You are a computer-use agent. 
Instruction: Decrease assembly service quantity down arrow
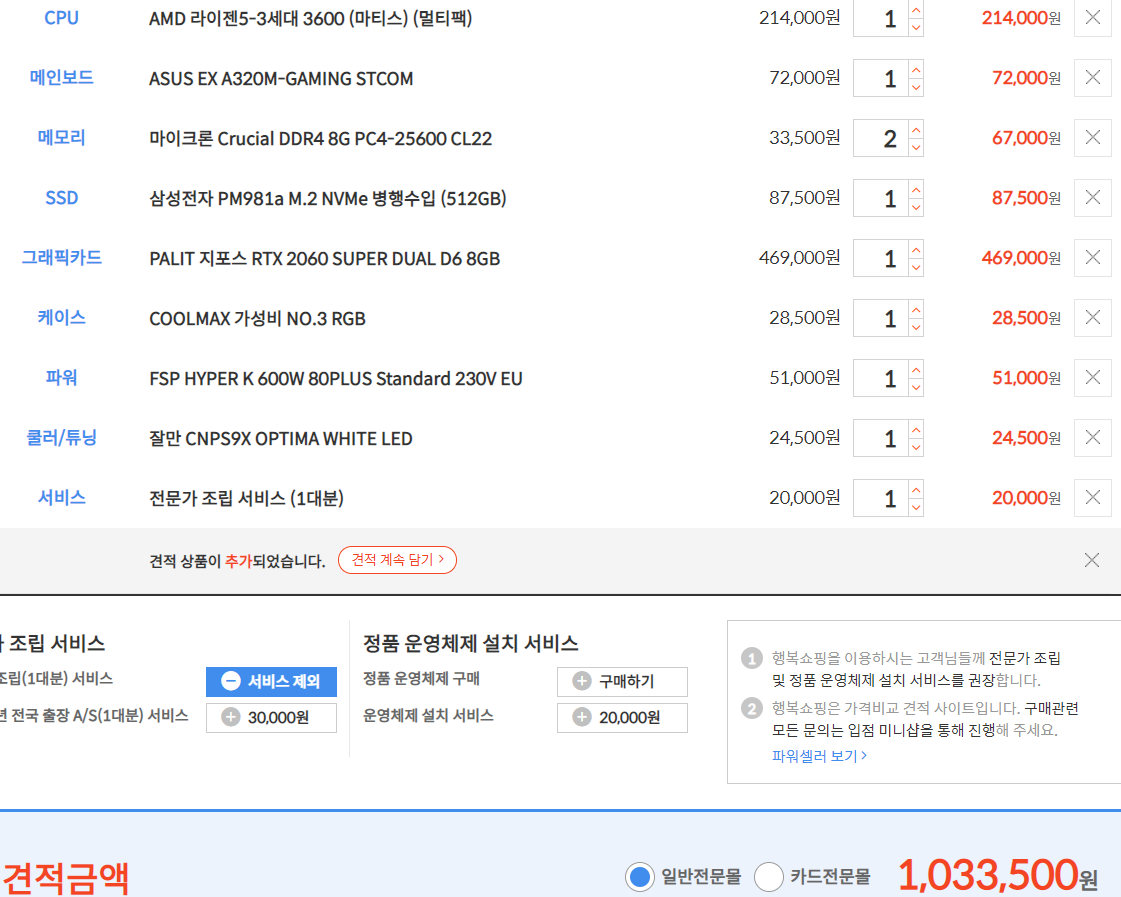point(916,507)
